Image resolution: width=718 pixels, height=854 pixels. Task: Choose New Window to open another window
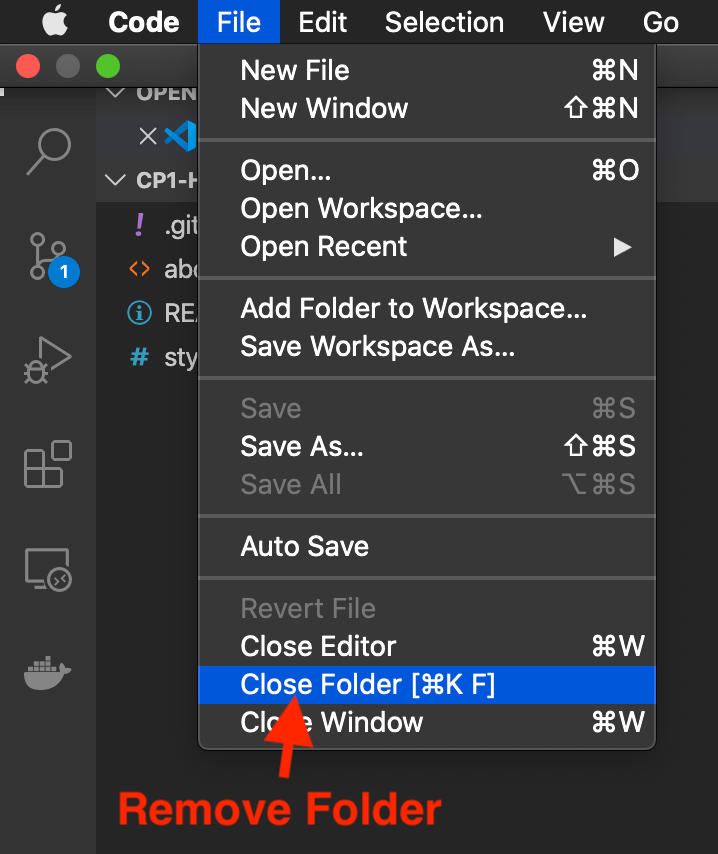click(324, 108)
